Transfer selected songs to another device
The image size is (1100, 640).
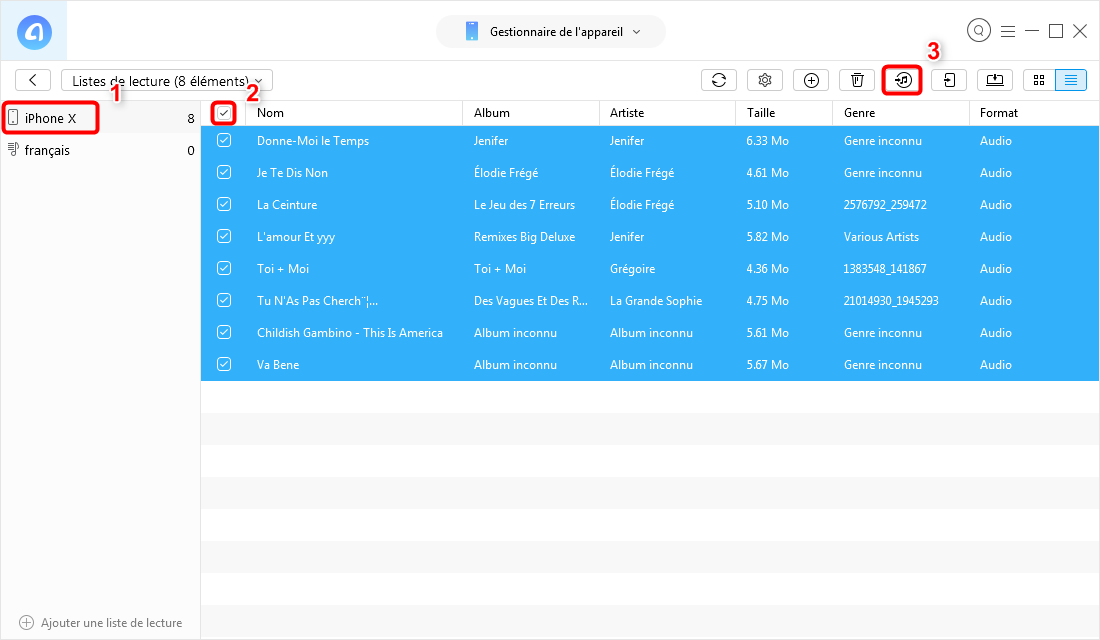click(949, 81)
